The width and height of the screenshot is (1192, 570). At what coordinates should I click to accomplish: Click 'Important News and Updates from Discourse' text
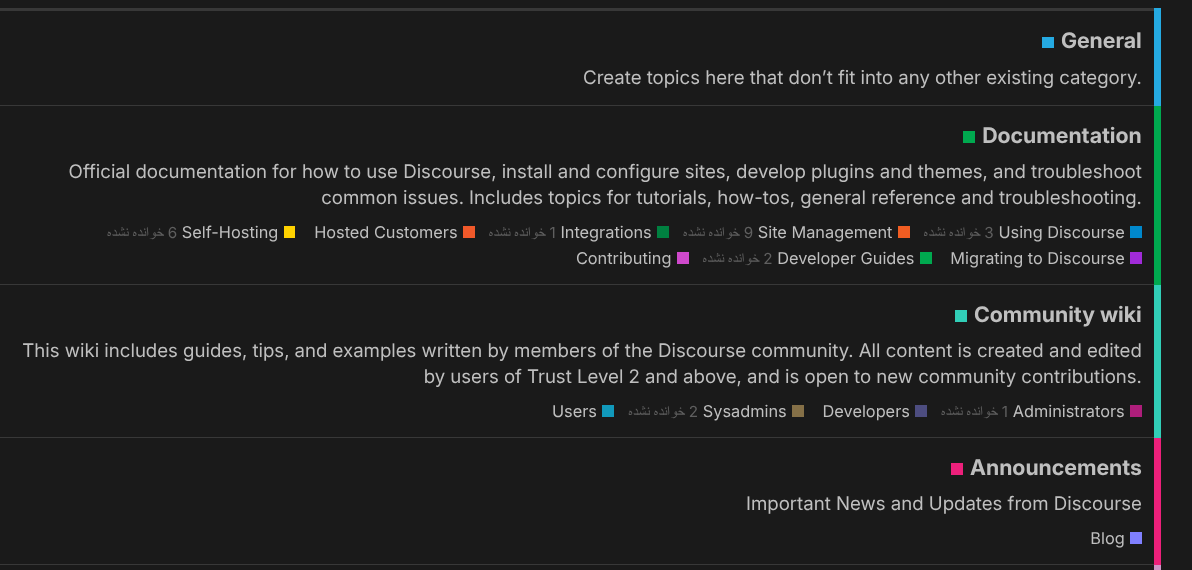tap(943, 504)
